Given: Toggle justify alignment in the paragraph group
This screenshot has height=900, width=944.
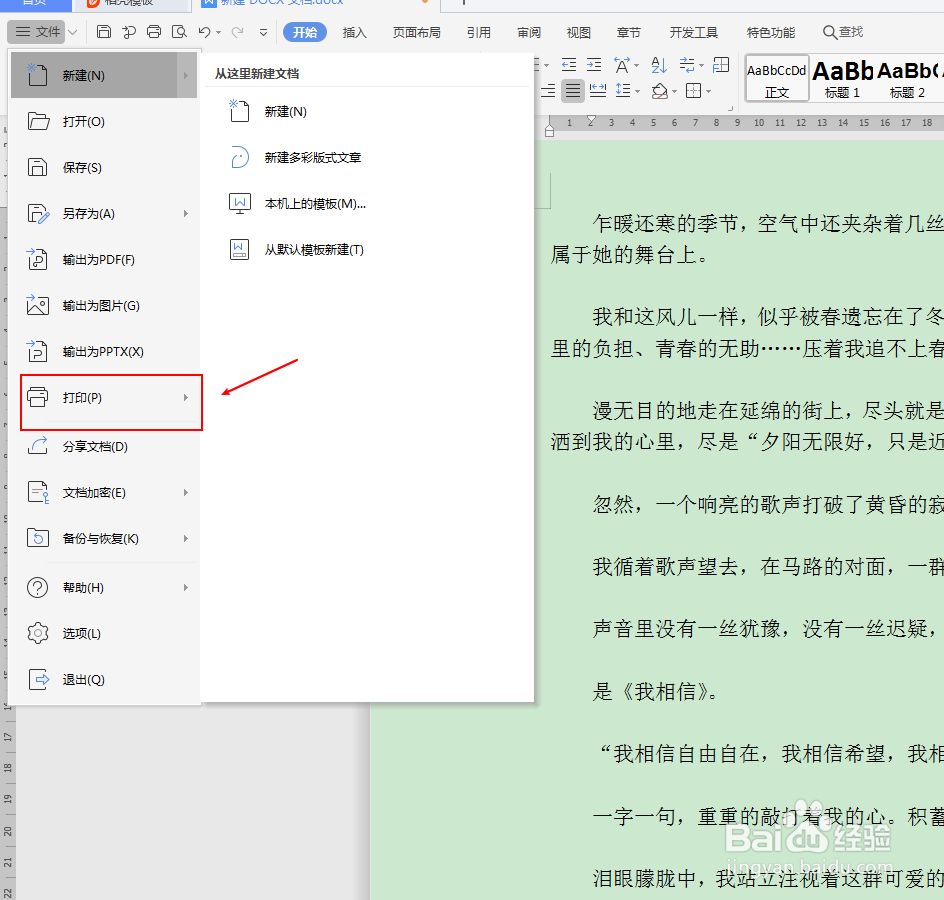Looking at the screenshot, I should click(572, 90).
